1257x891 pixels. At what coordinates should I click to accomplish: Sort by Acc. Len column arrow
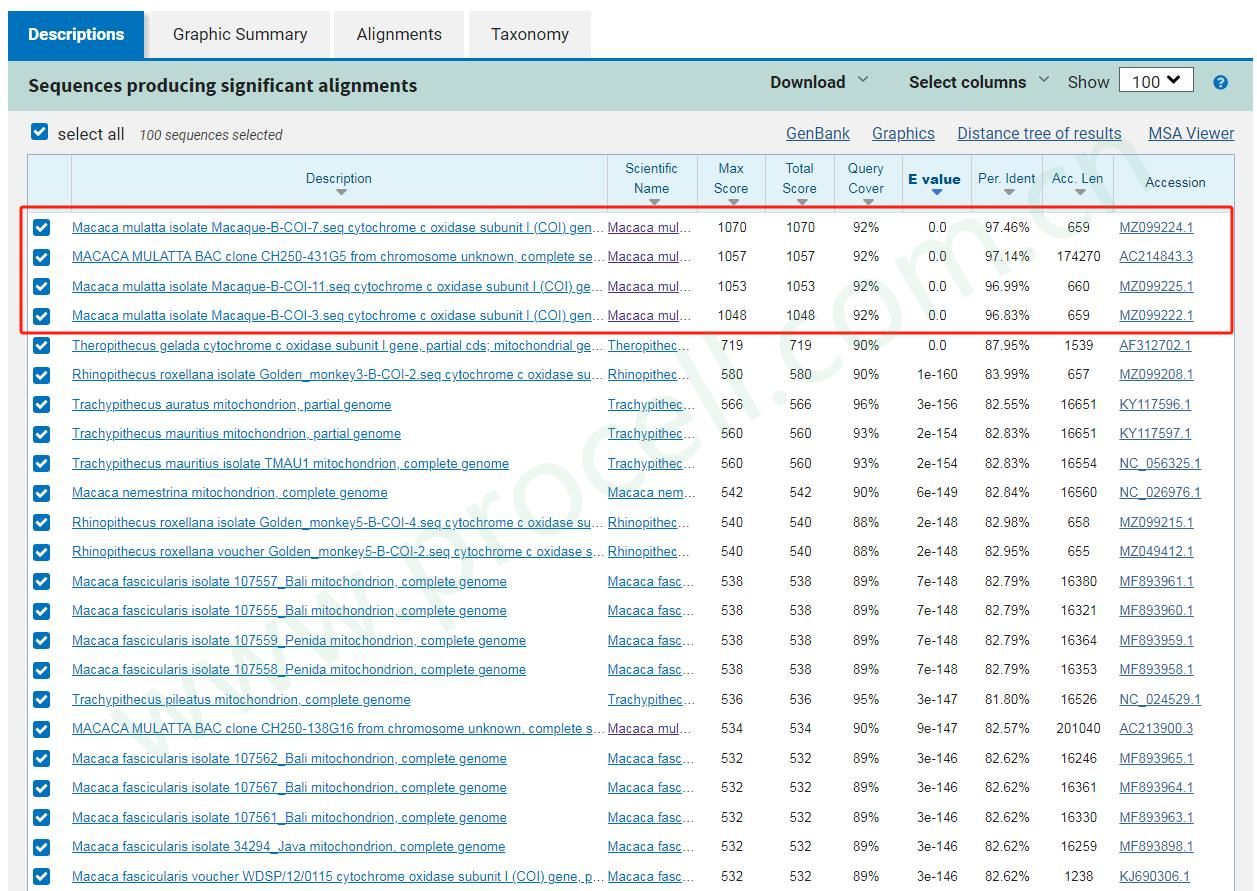pyautogui.click(x=1078, y=193)
